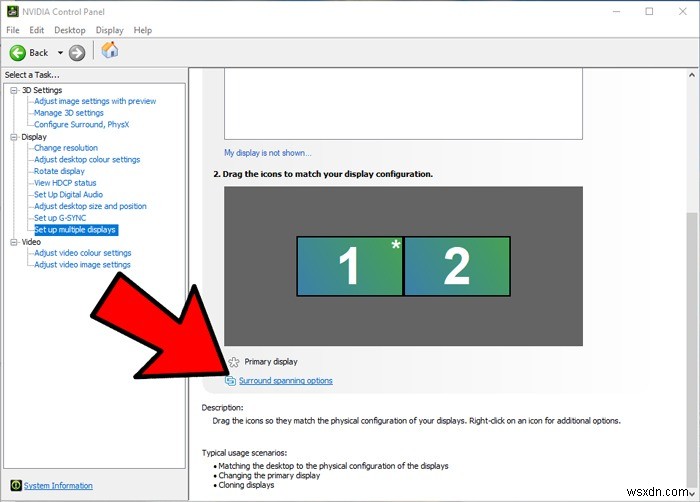Open Rotate display task

[x=59, y=171]
